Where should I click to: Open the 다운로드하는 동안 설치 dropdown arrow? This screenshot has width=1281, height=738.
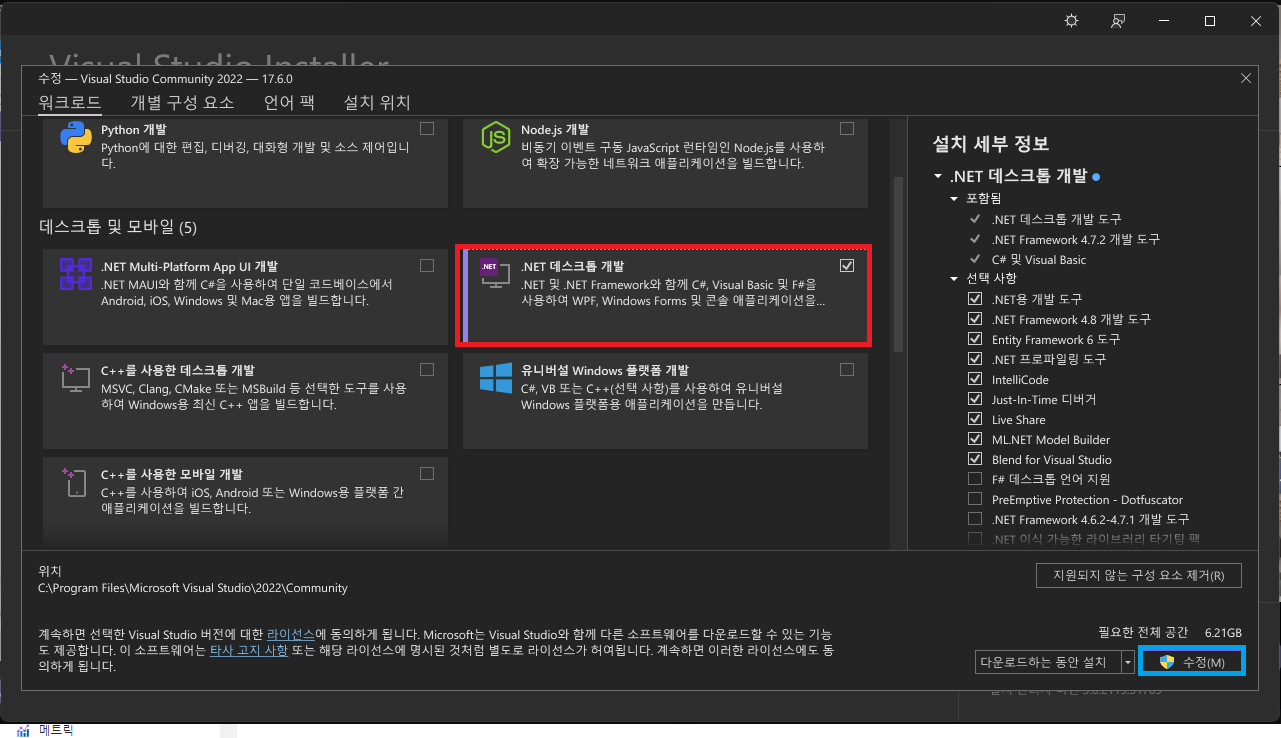pyautogui.click(x=1128, y=662)
